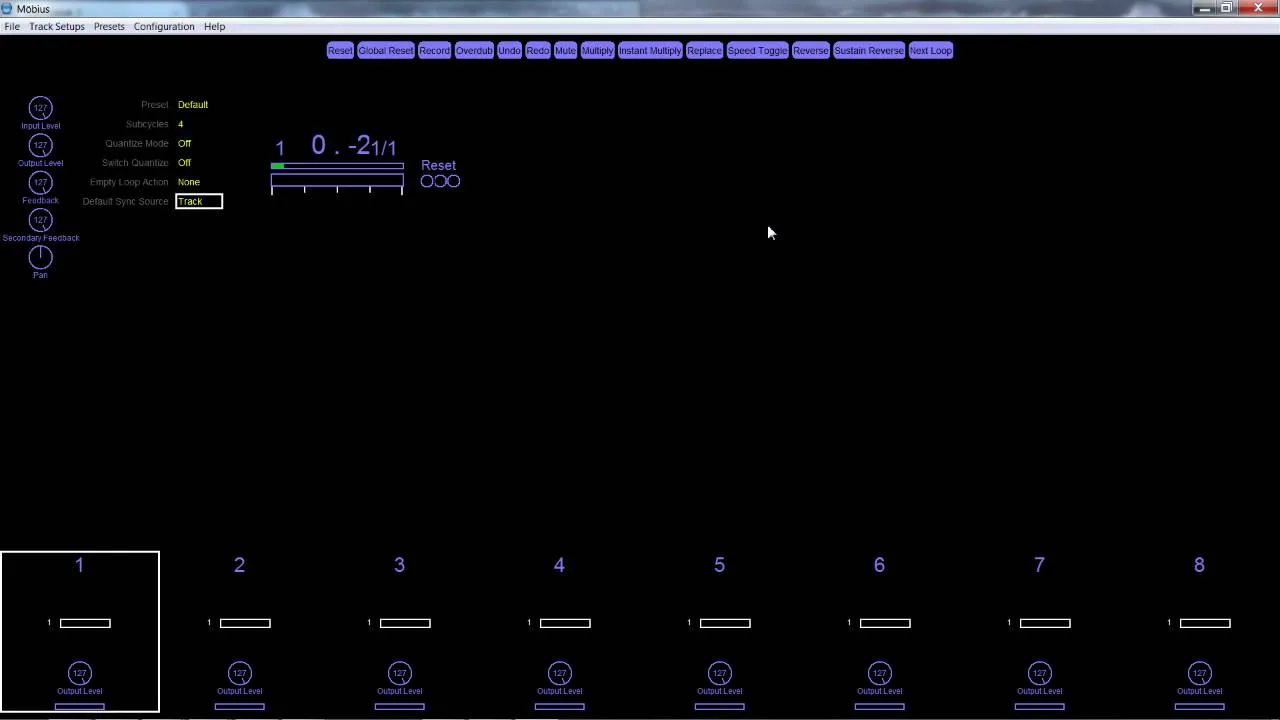
Task: Click the Feedback knob
Action: coord(40,183)
